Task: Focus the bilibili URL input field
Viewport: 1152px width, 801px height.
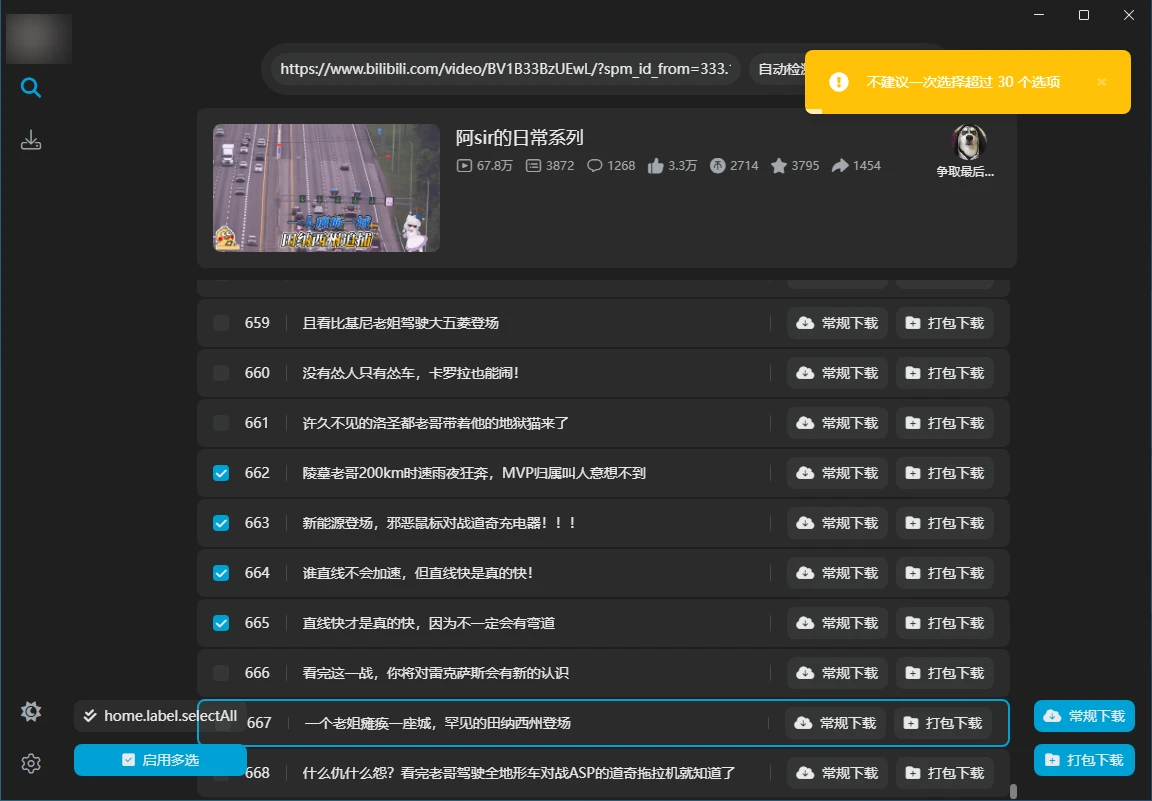Action: (x=505, y=69)
